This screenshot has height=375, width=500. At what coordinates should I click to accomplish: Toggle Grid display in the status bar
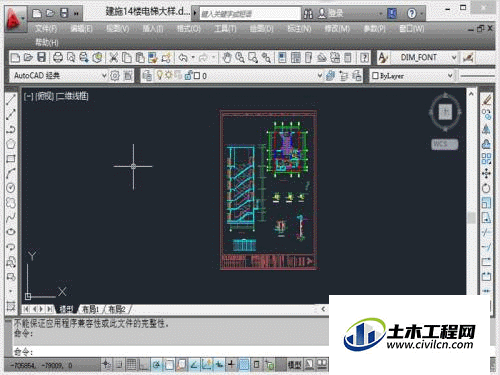131,365
